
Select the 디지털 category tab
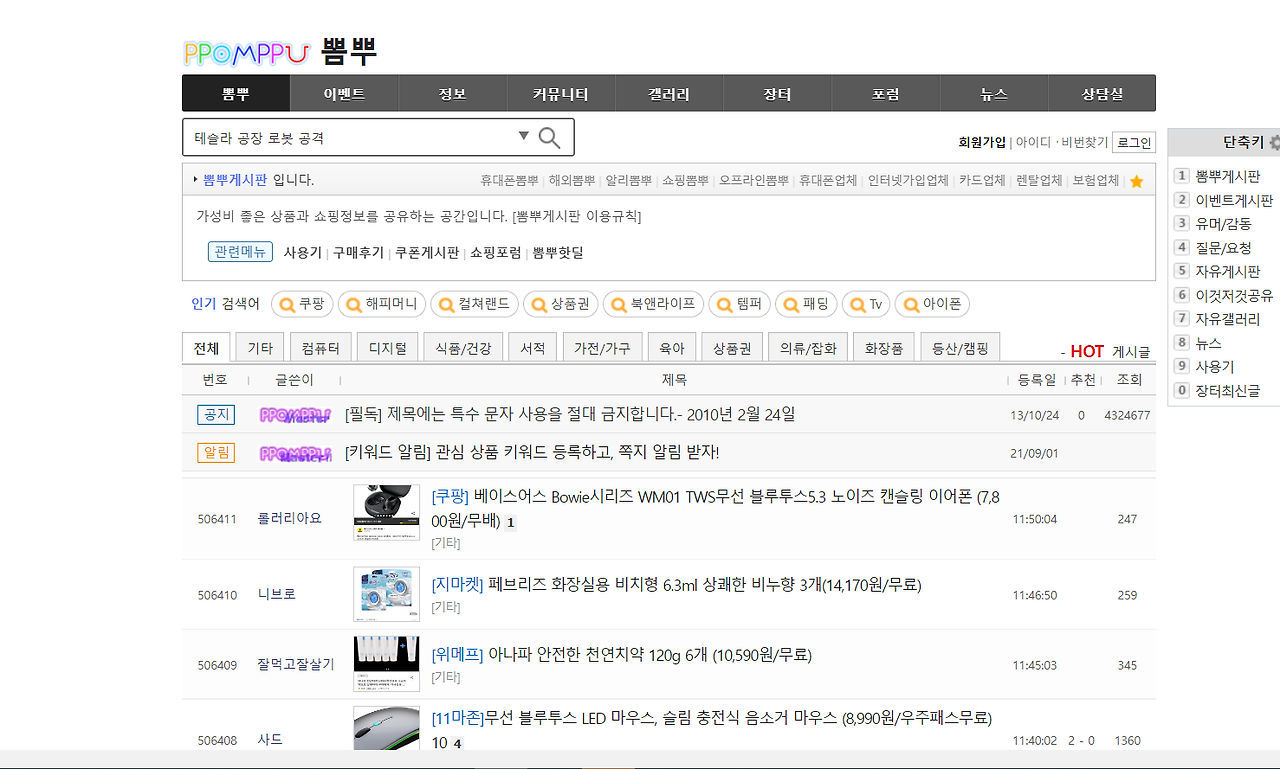point(387,348)
